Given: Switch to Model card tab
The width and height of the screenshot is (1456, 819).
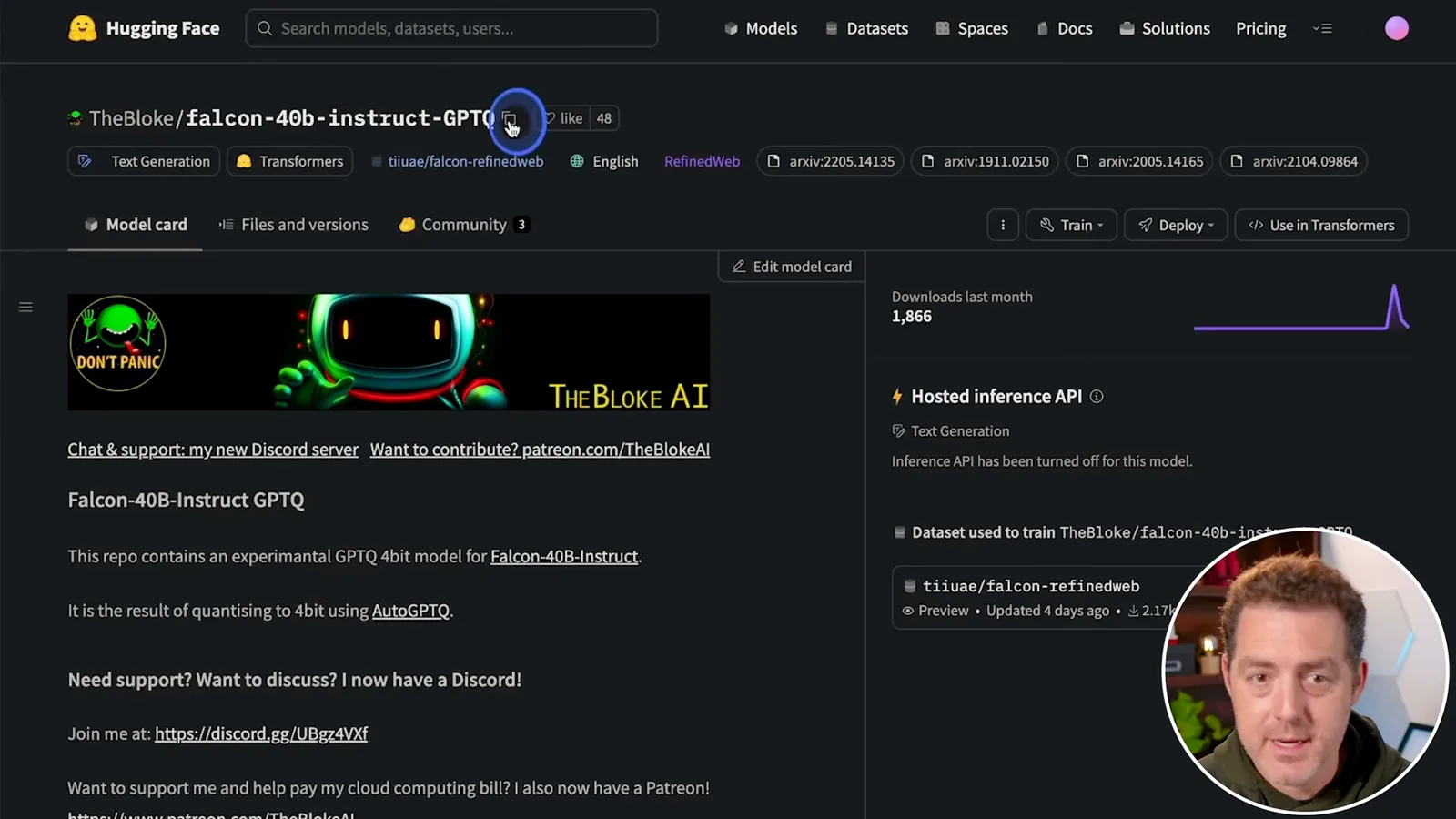Looking at the screenshot, I should tap(135, 225).
